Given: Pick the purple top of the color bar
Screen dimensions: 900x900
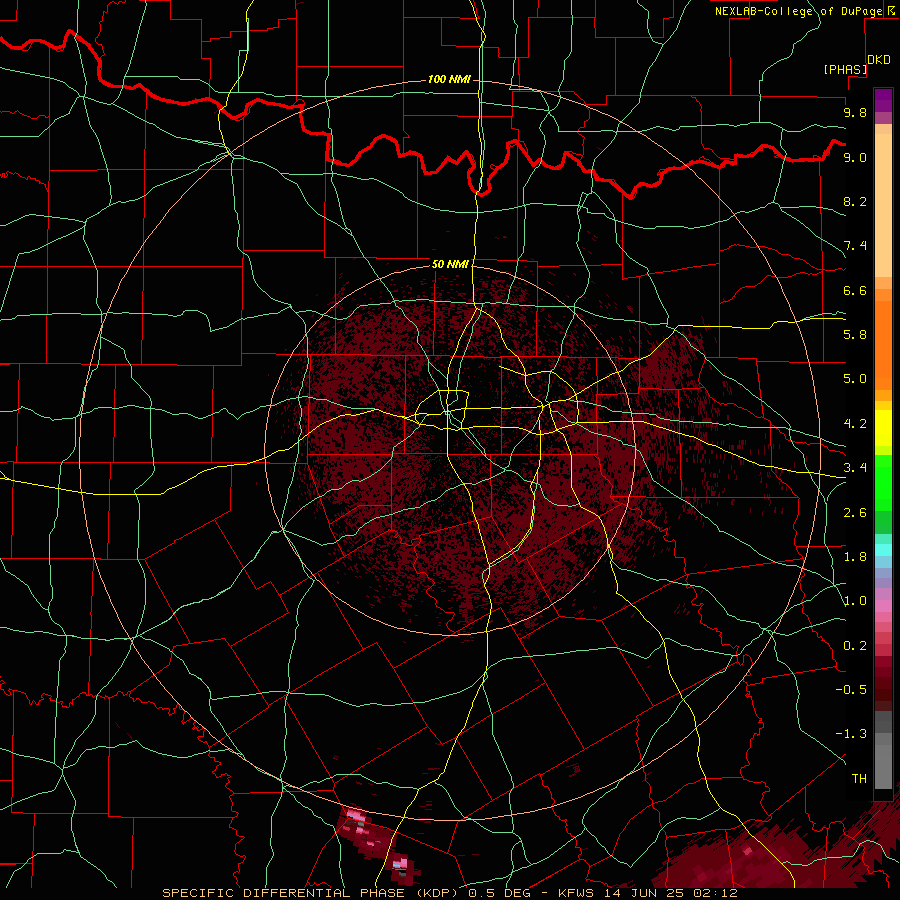Looking at the screenshot, I should pyautogui.click(x=883, y=100).
